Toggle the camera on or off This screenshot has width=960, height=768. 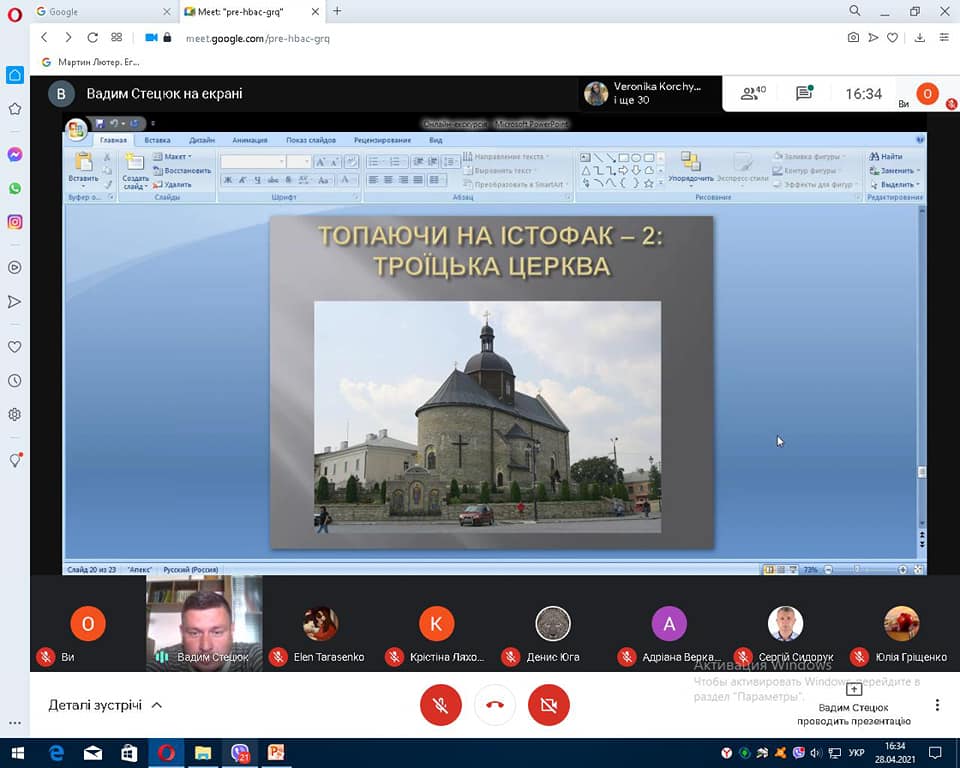tap(548, 705)
